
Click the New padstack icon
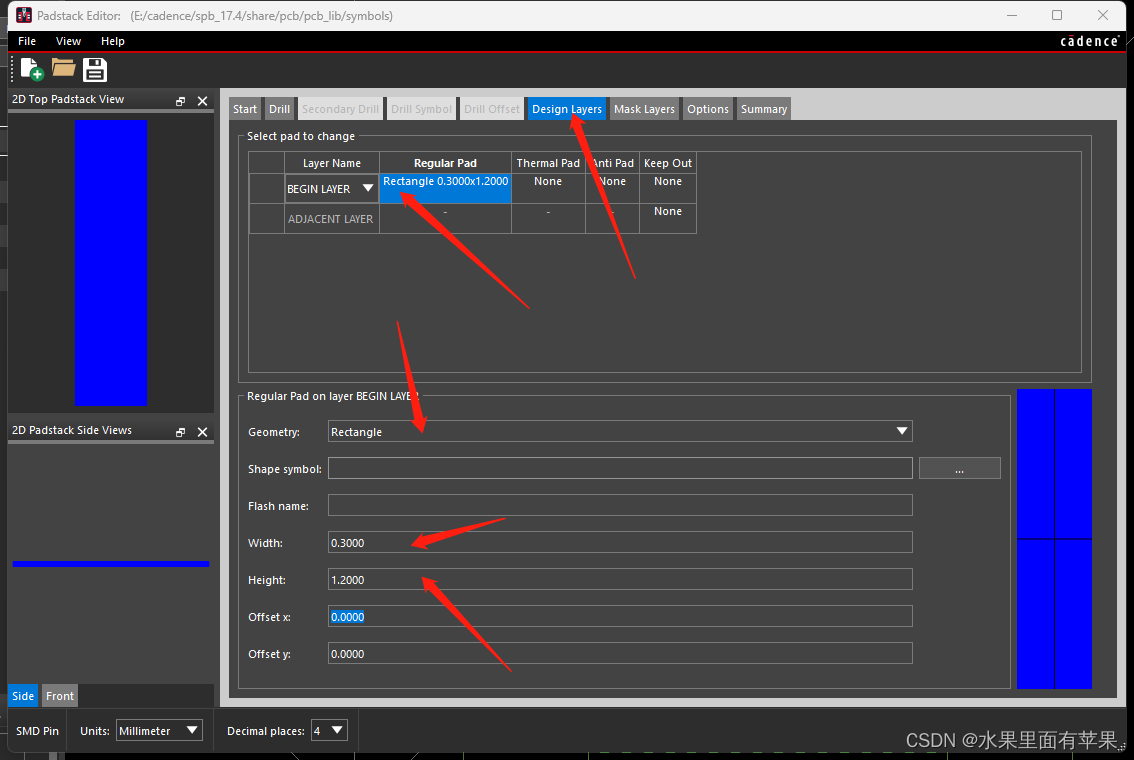point(32,69)
